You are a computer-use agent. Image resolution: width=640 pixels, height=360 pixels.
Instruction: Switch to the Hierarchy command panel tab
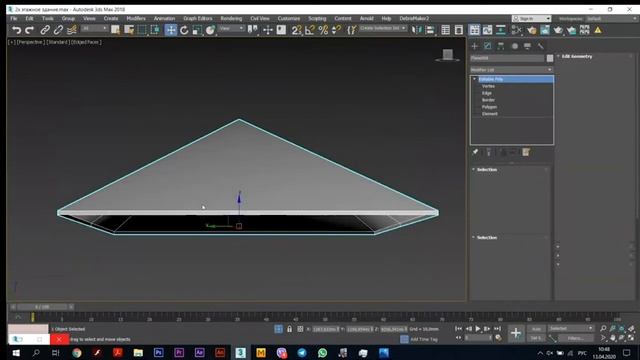click(501, 46)
